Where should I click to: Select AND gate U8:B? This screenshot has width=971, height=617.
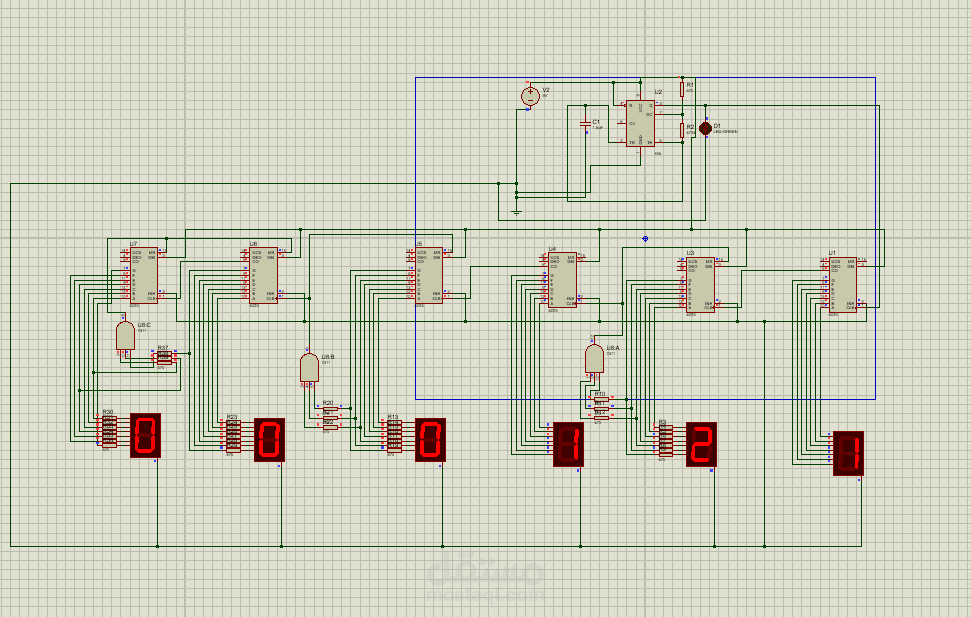(309, 368)
